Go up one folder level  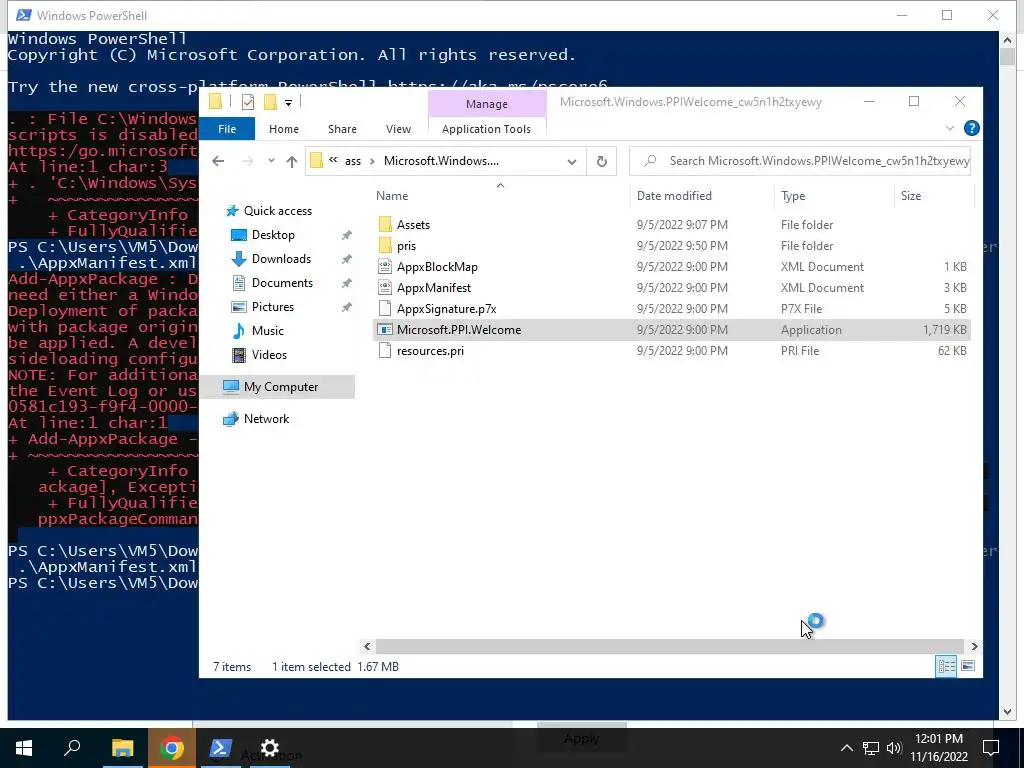click(292, 161)
